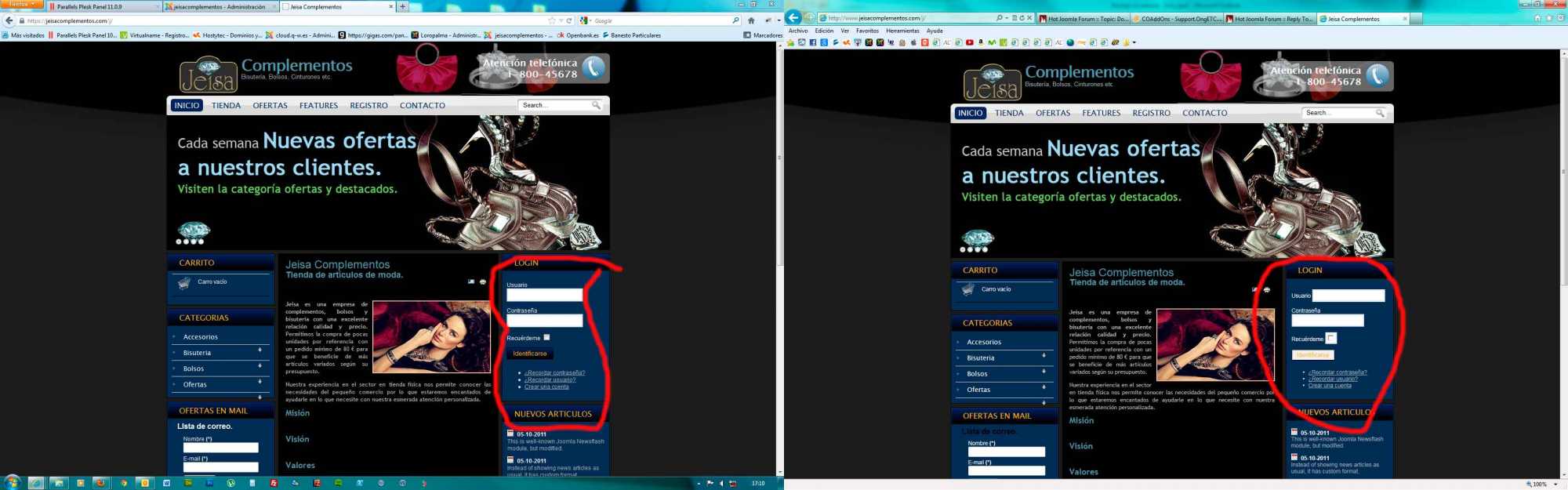Open Word from the Windows taskbar
This screenshot has width=1568, height=490.
pyautogui.click(x=166, y=483)
